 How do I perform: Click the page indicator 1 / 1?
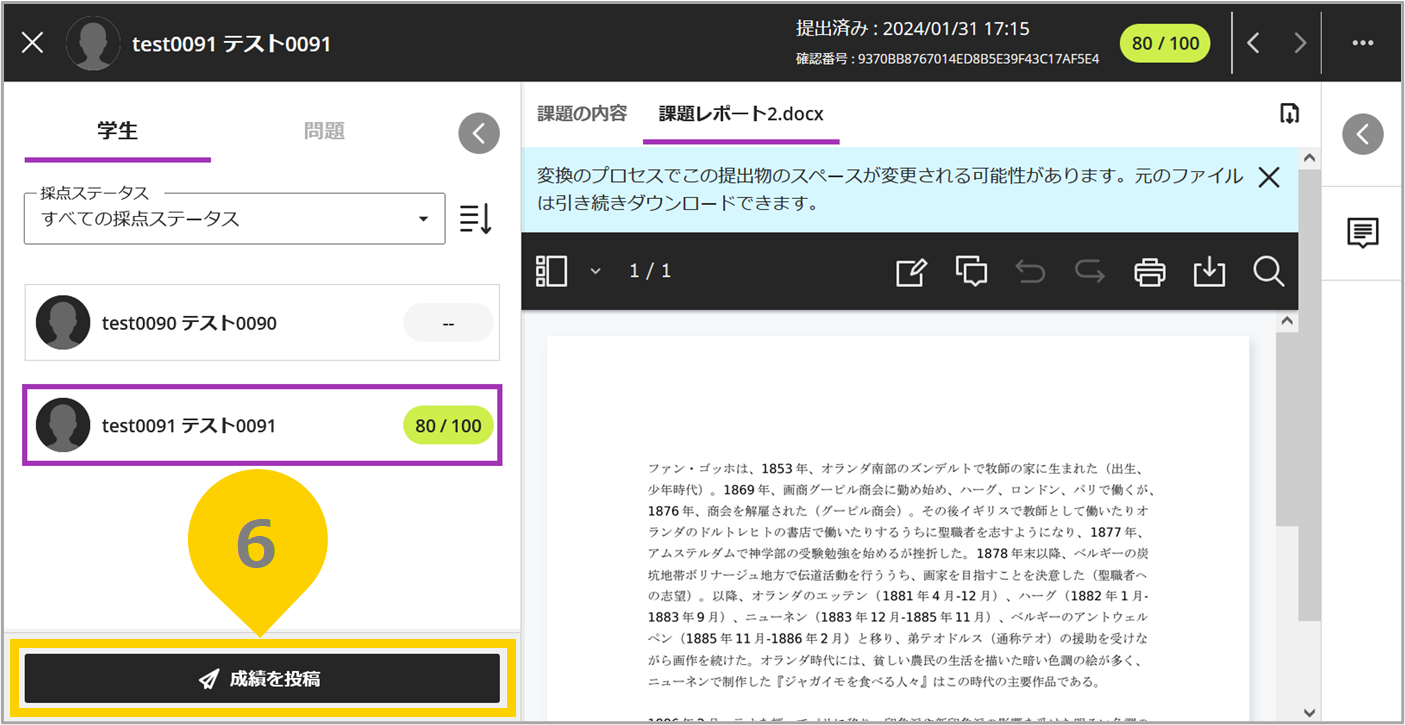650,271
